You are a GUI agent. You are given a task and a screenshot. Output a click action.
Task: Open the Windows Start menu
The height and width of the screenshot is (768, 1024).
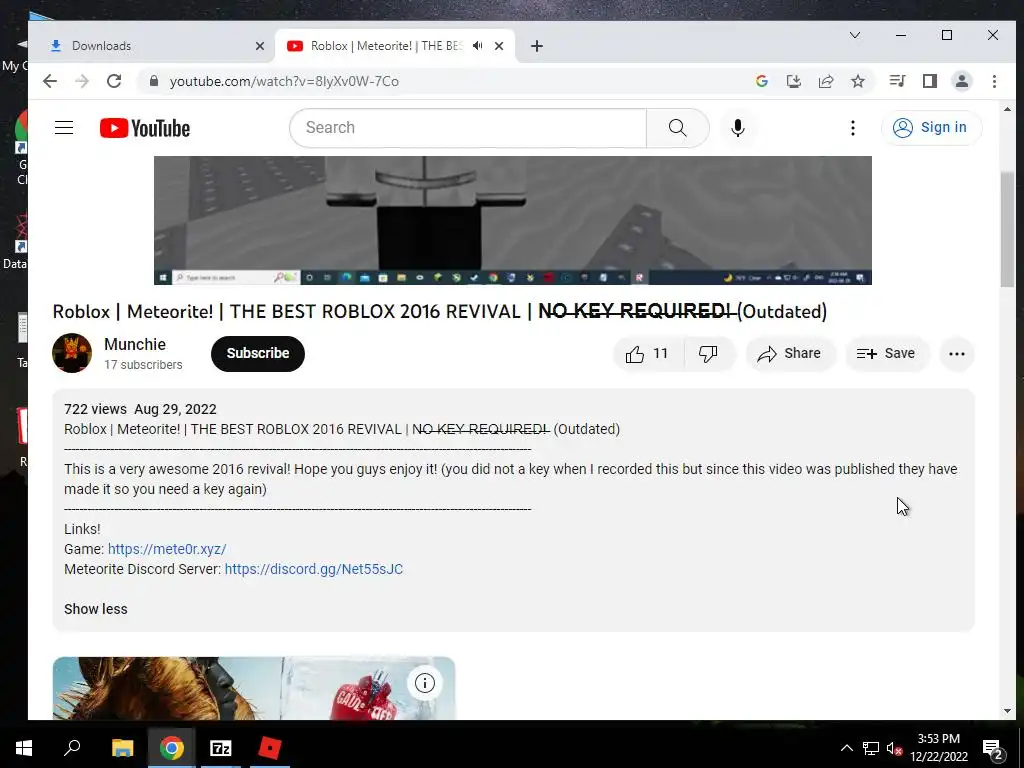click(x=24, y=748)
